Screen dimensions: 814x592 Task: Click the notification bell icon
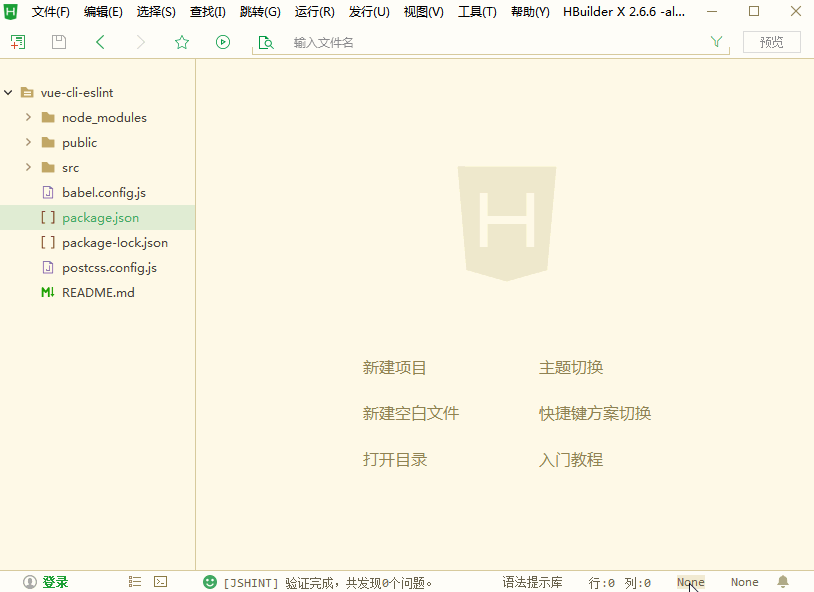783,582
